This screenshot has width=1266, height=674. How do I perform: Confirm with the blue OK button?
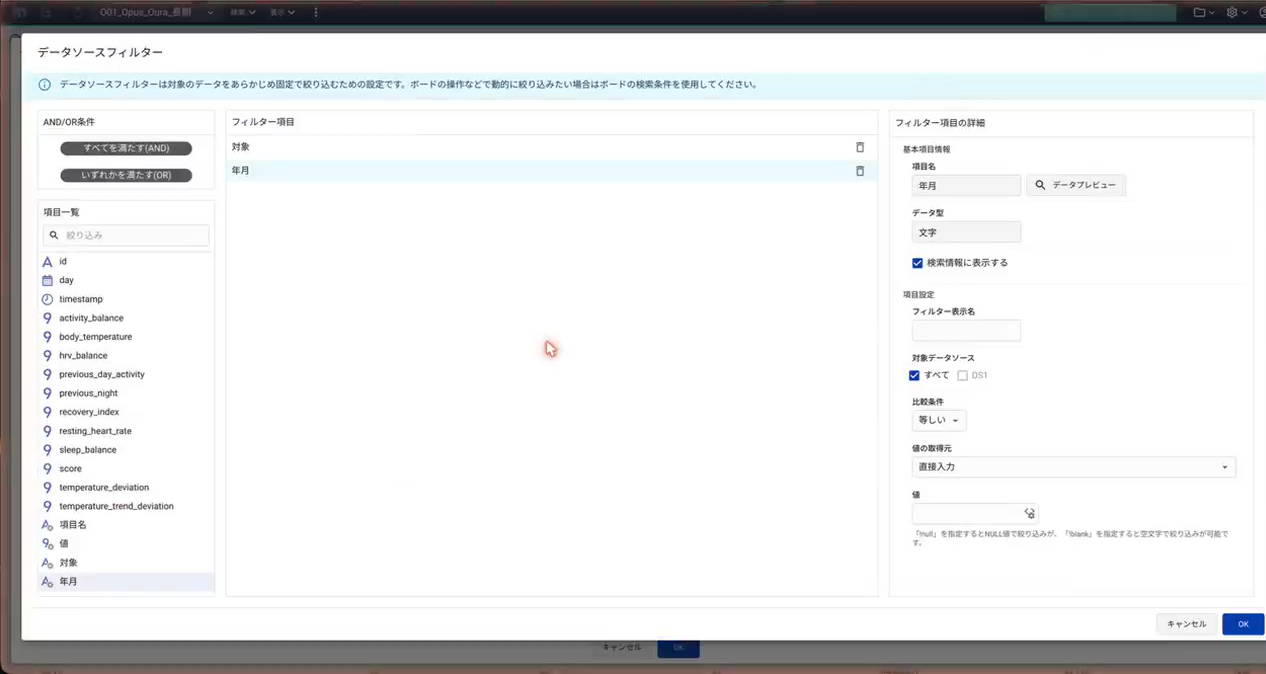tap(1243, 624)
